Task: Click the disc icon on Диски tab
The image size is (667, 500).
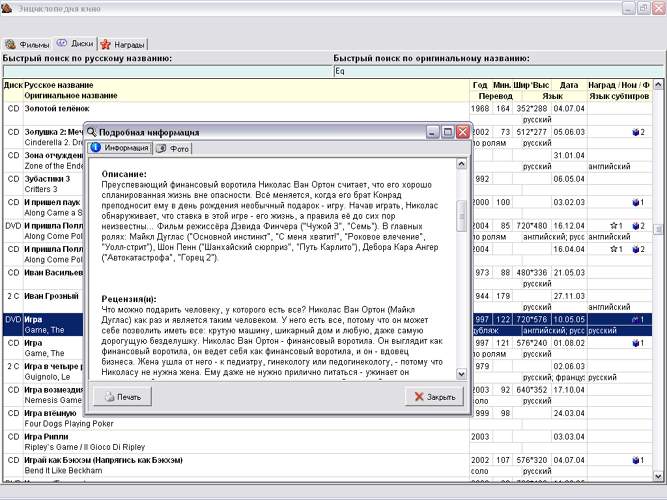Action: [62, 44]
